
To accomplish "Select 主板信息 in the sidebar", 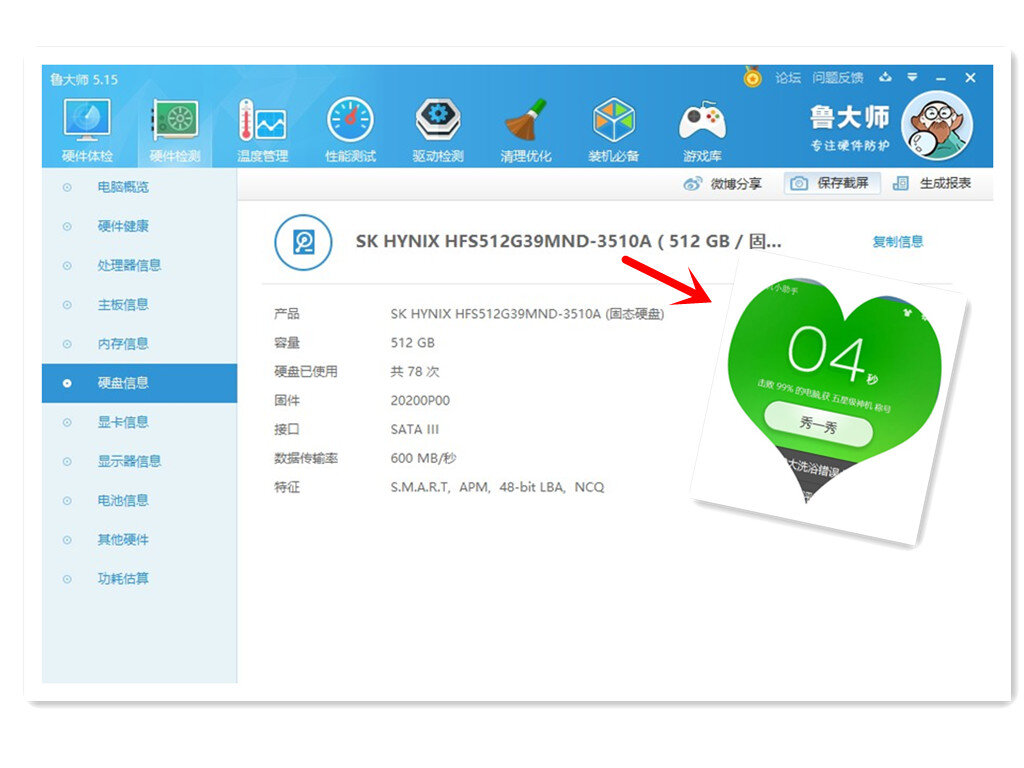I will coord(139,305).
